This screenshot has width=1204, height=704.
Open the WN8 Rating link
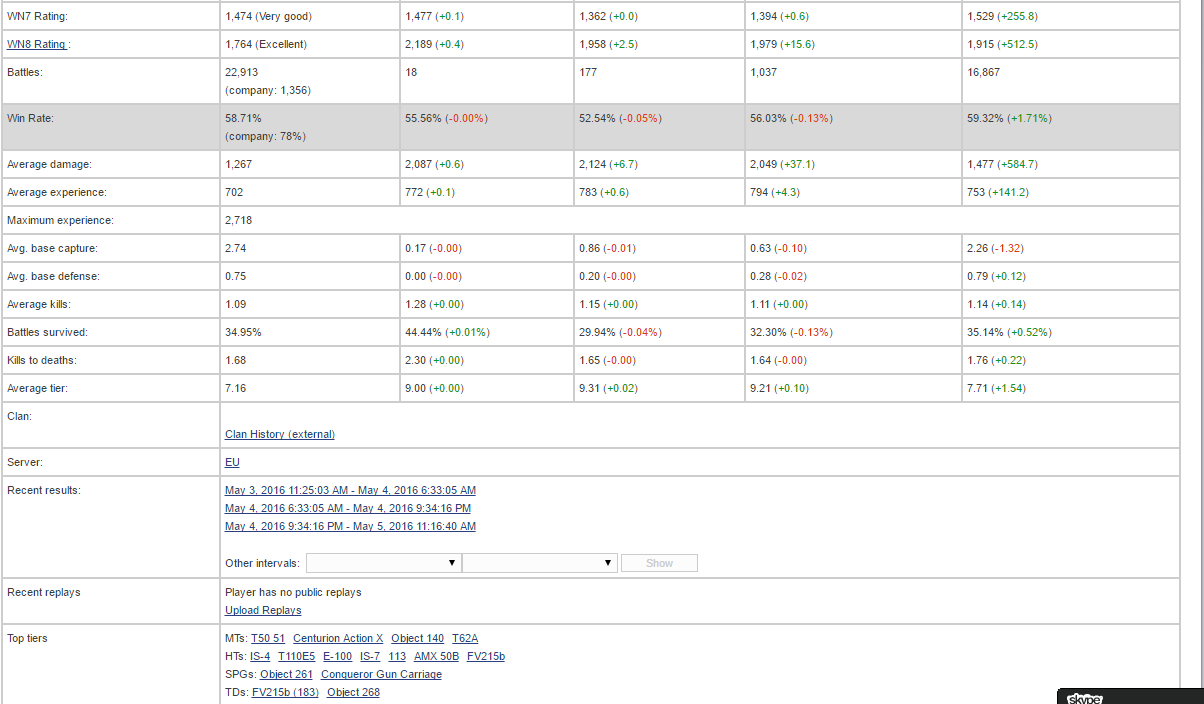(36, 44)
